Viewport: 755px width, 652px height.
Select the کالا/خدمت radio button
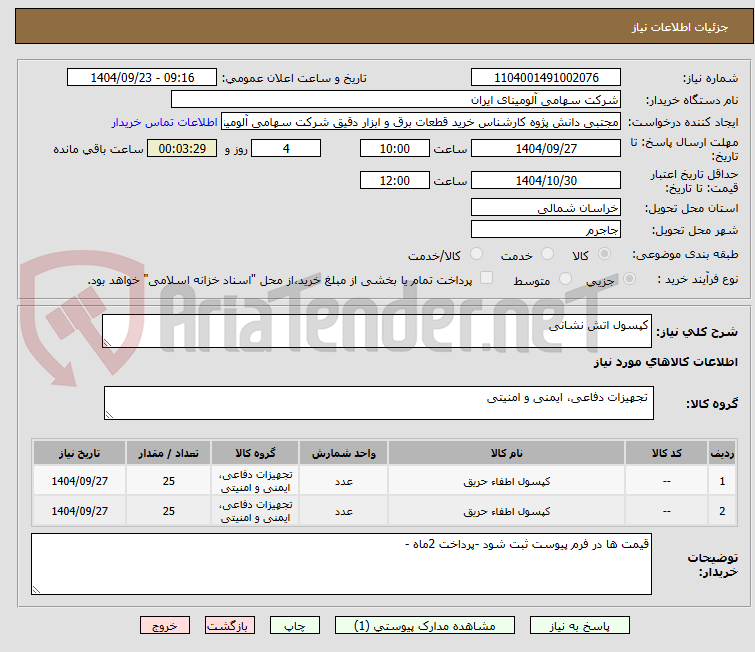pyautogui.click(x=476, y=254)
